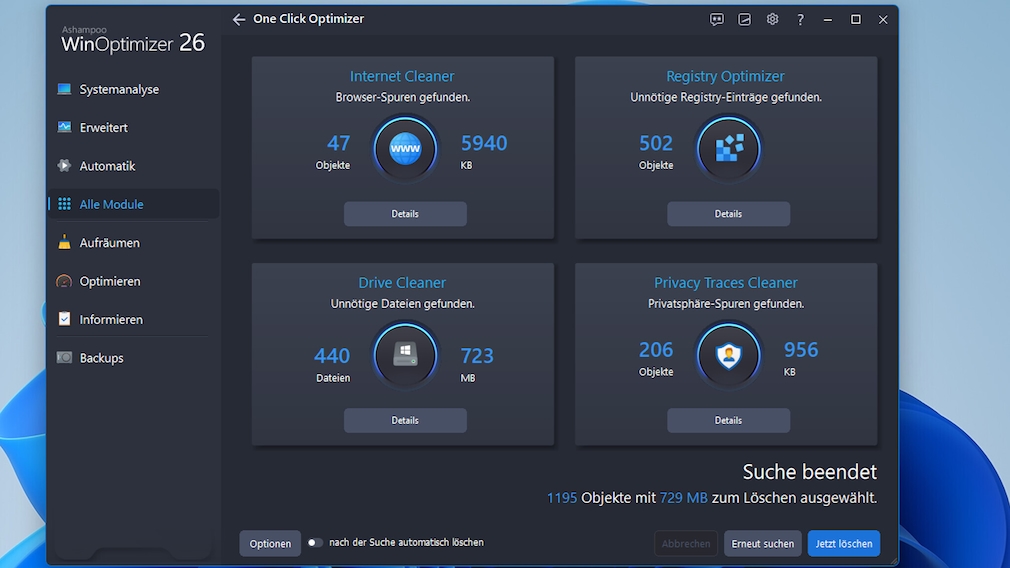
Task: Click the statistics icon in title bar
Action: point(744,19)
